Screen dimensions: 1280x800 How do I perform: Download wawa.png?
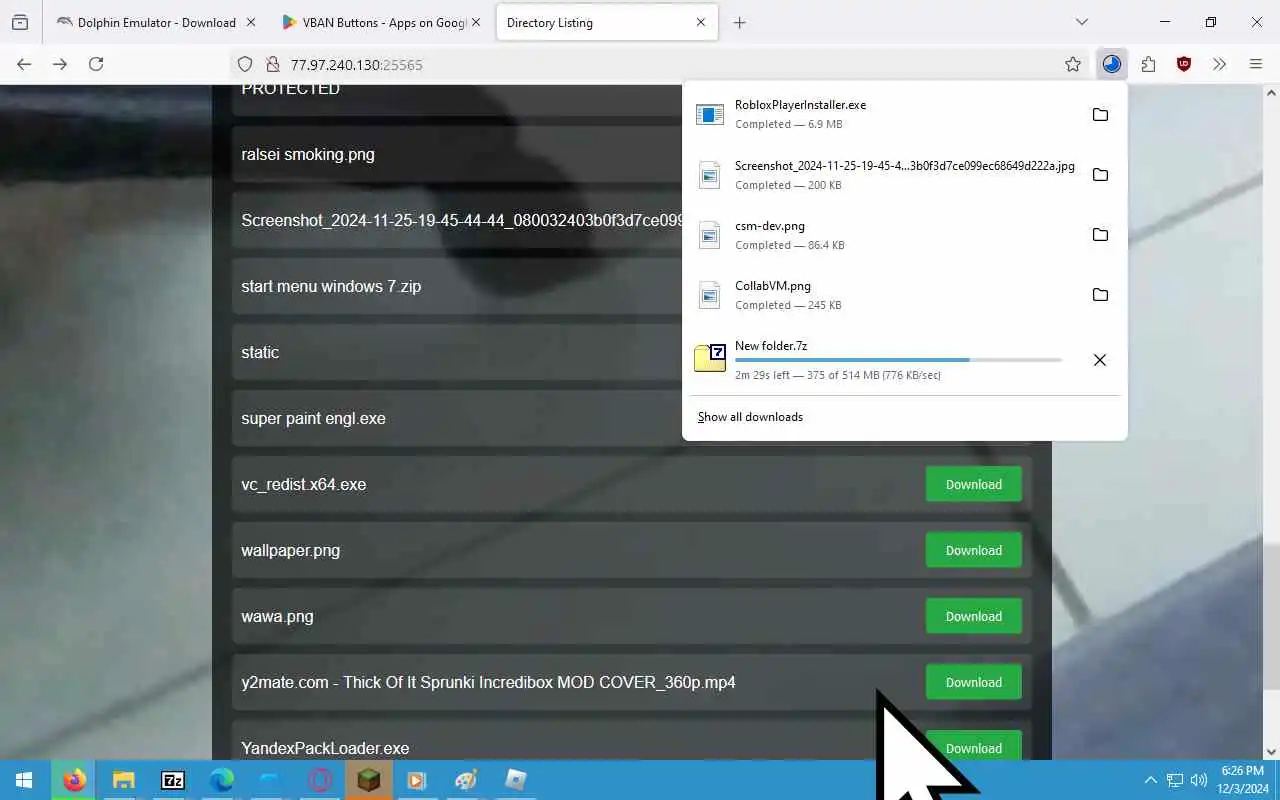coord(974,616)
